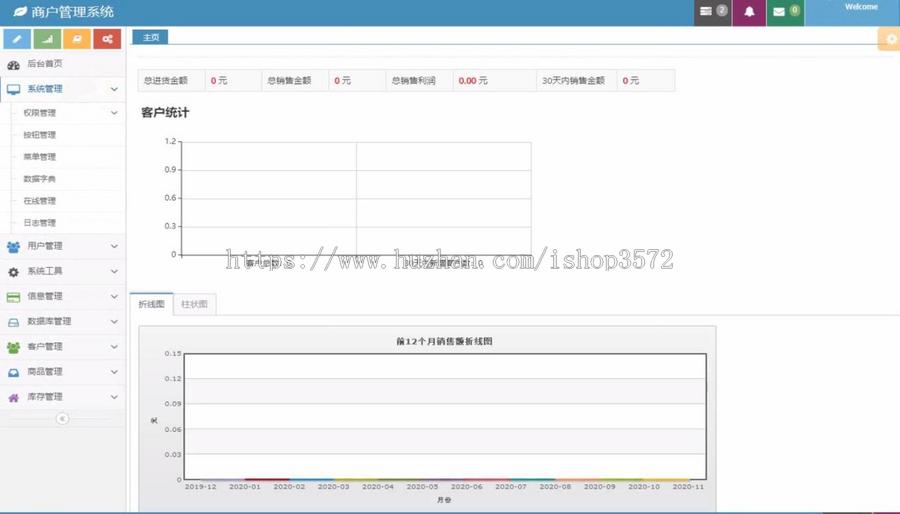
Task: Click the 0.00 元 profit value
Action: (x=473, y=81)
